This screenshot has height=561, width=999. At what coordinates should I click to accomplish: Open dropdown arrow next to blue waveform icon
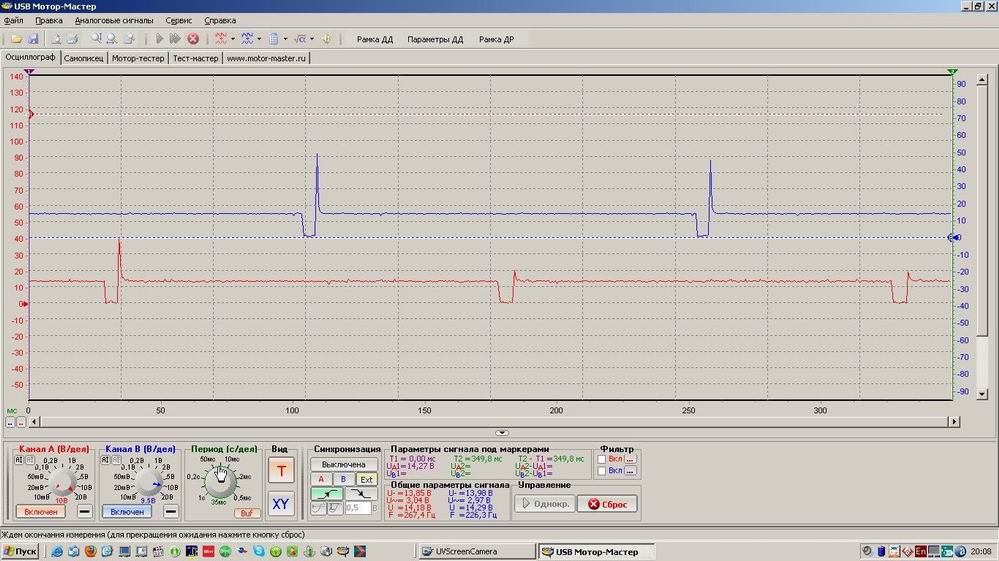(259, 39)
